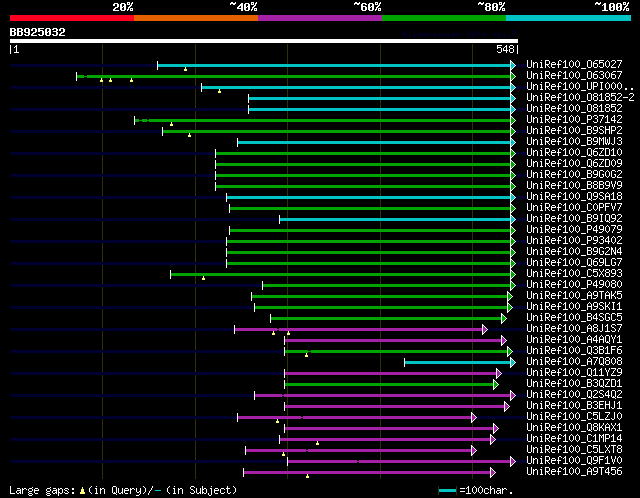This screenshot has width=640, height=498.
Task: Click the 548 query end position label
Action: 505,49
